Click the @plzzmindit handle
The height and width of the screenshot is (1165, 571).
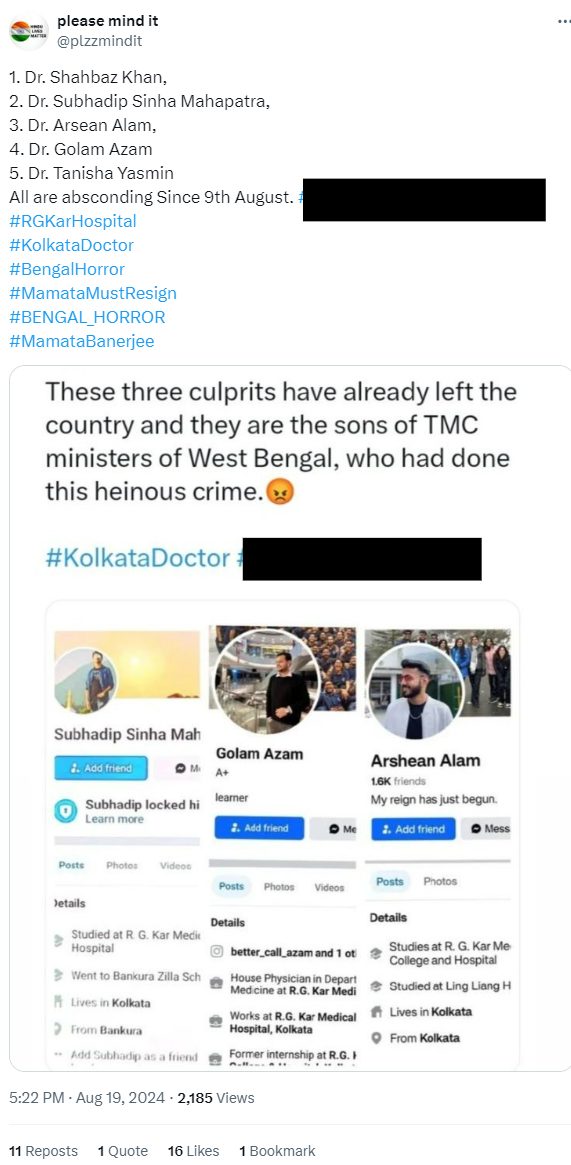pos(99,42)
